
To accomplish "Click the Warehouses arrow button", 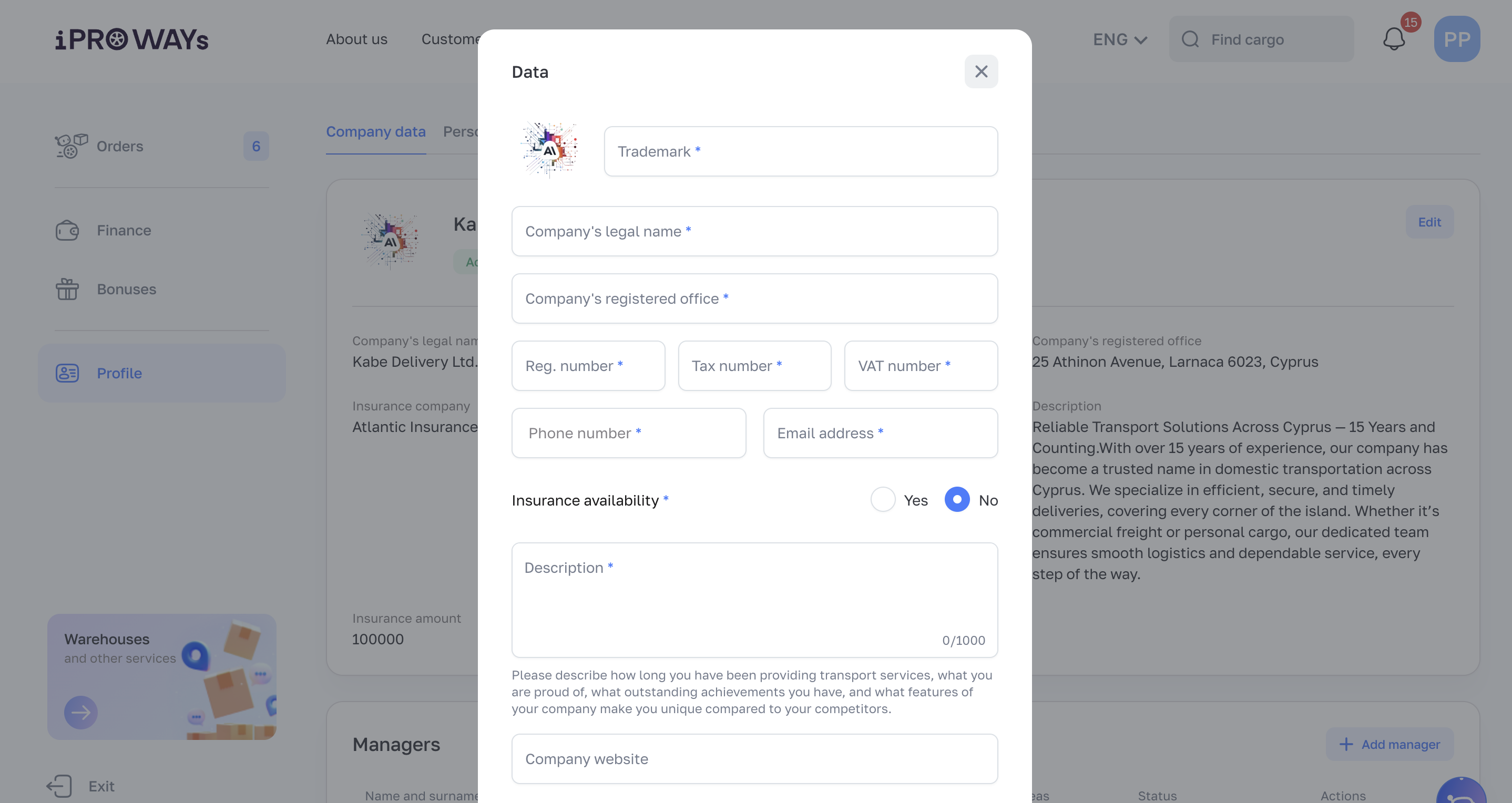I will 81,712.
